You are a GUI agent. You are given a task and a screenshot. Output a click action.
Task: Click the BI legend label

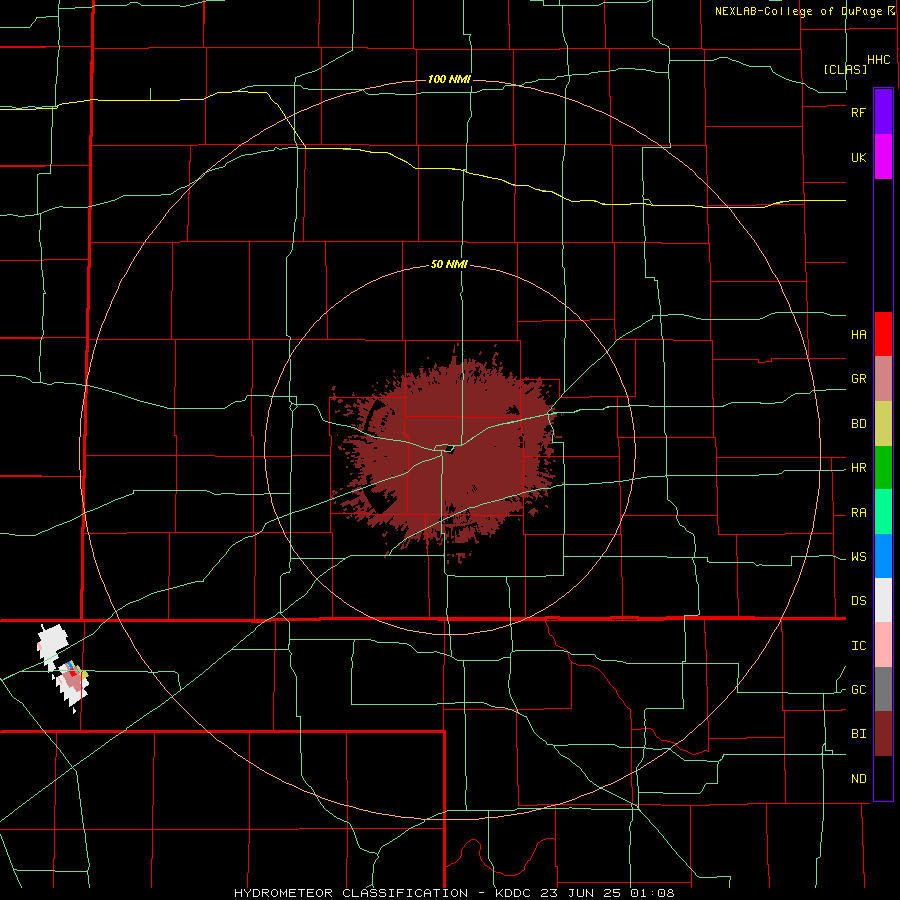(859, 734)
